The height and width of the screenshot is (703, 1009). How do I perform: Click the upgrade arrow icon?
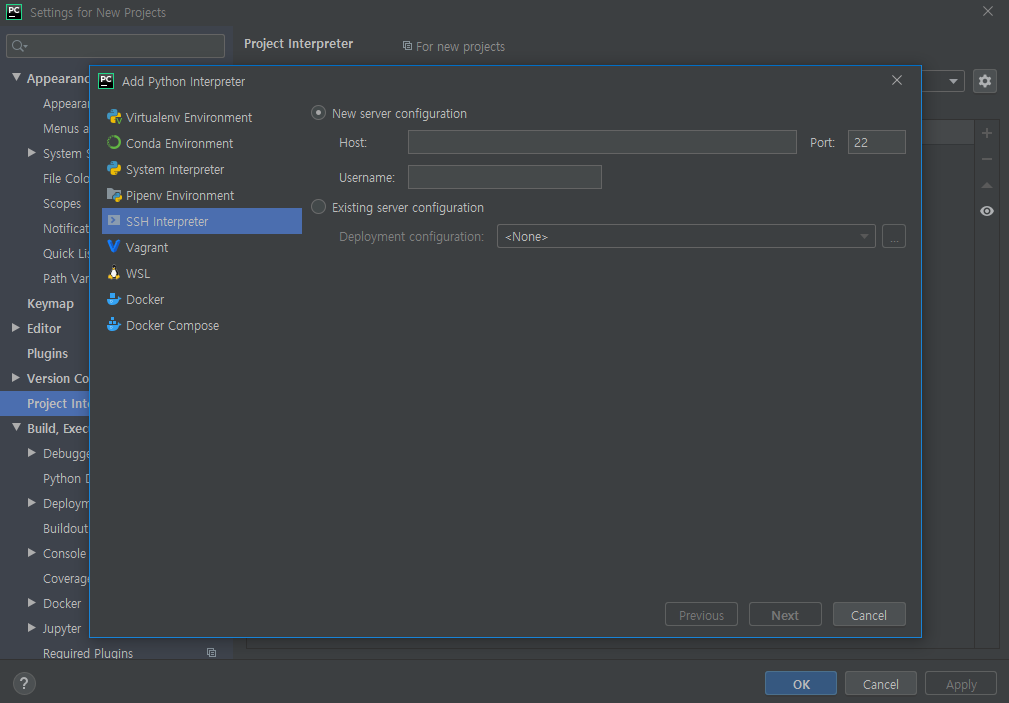pos(986,185)
